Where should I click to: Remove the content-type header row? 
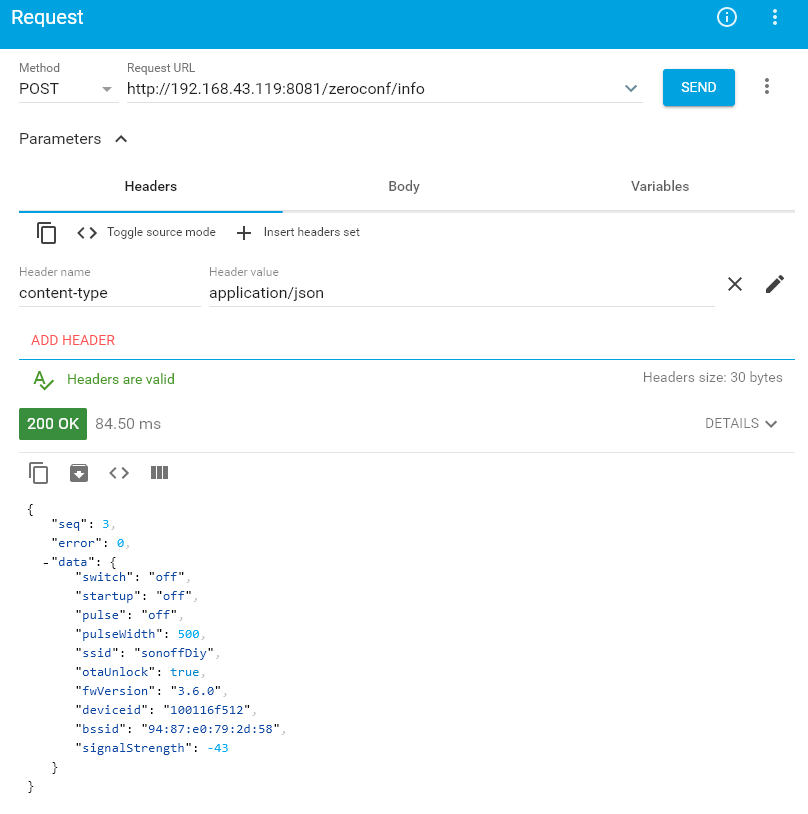(735, 284)
